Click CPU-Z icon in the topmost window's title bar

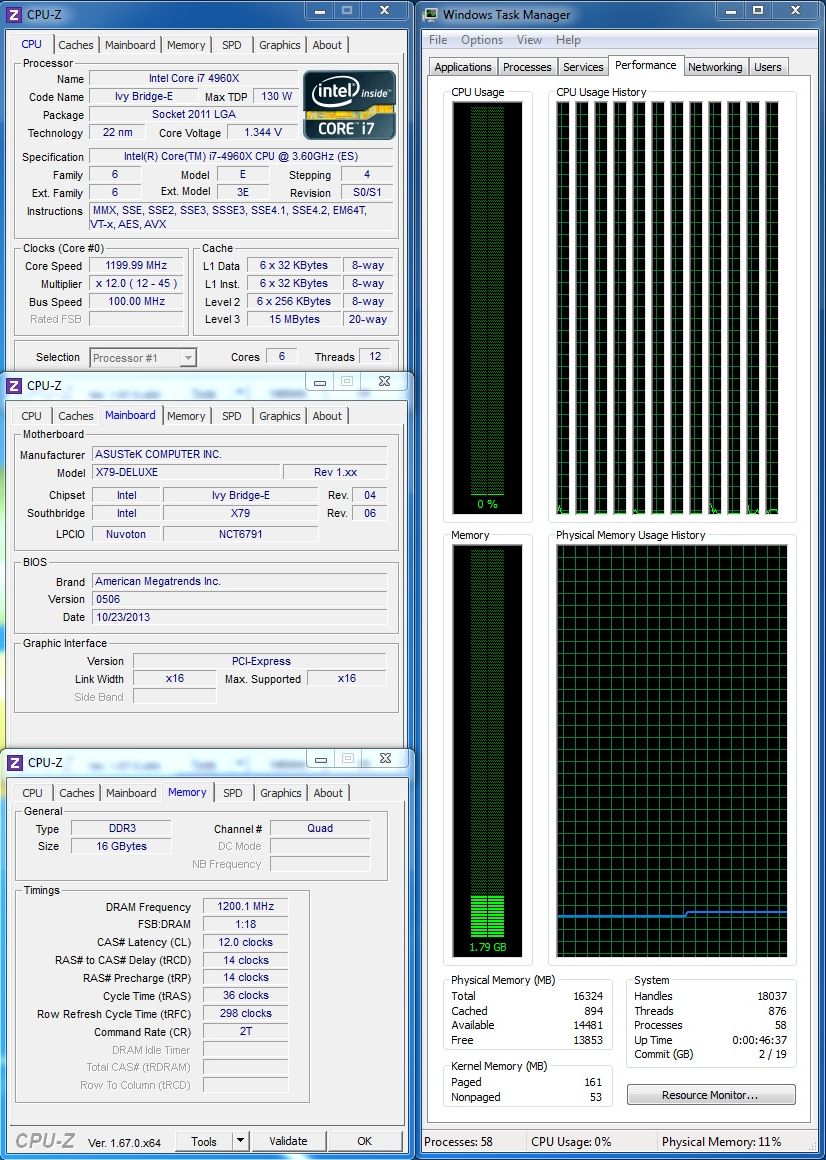15,14
